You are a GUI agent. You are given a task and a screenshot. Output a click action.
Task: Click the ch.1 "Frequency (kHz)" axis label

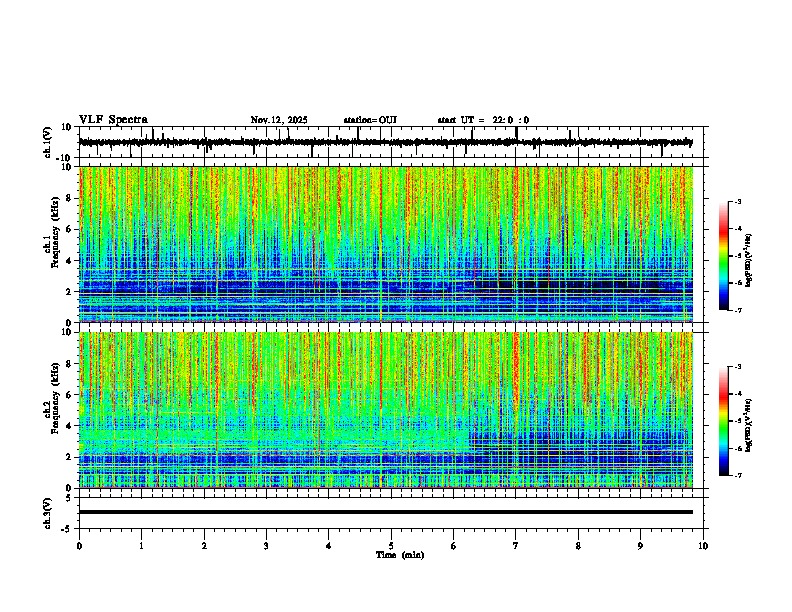(x=55, y=233)
